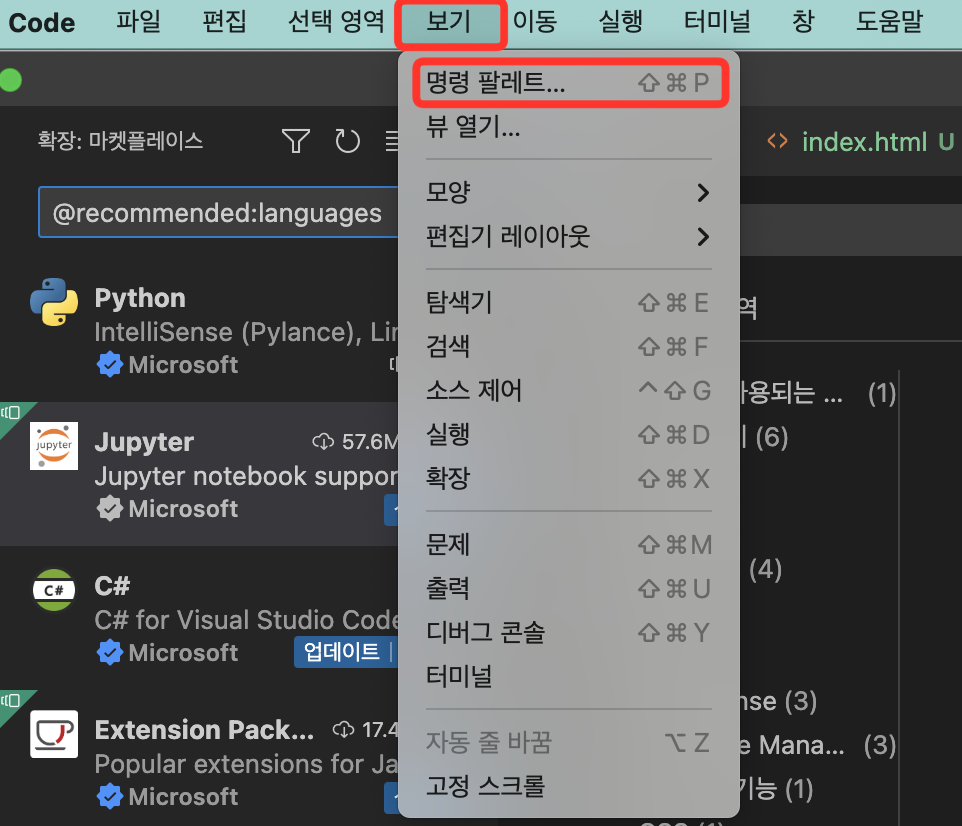
Task: Select 디버그 콘솔 in the menu
Action: 568,632
